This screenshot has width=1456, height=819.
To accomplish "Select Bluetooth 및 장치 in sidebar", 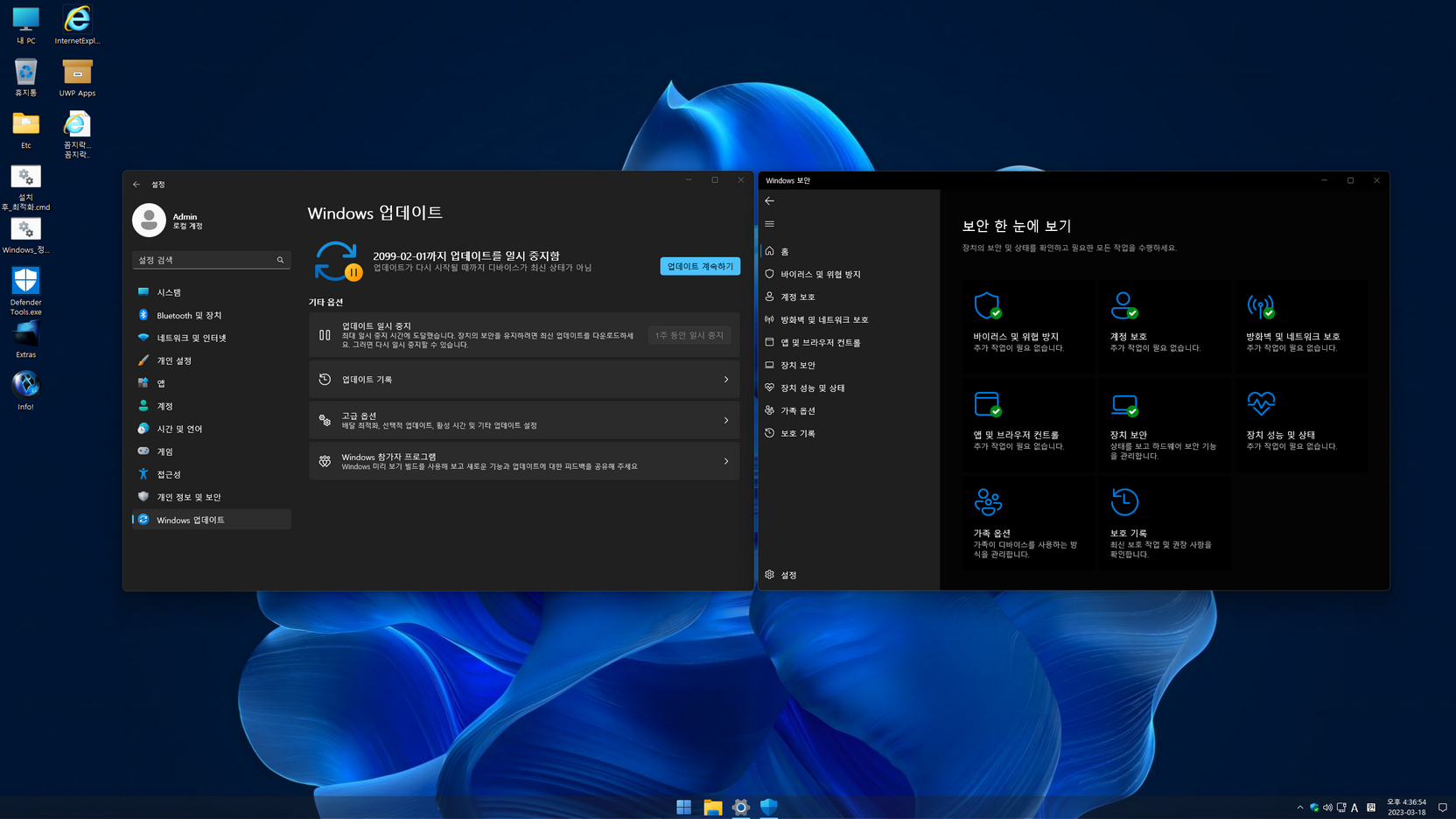I will click(x=211, y=315).
